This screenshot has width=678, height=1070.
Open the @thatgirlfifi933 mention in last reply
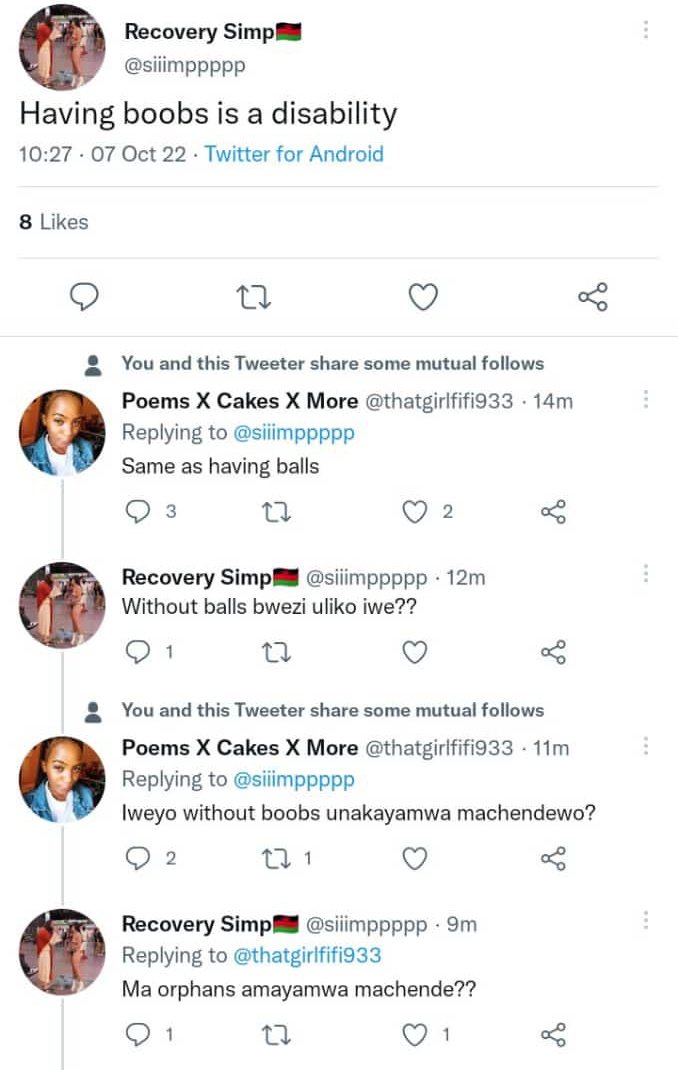[307, 955]
